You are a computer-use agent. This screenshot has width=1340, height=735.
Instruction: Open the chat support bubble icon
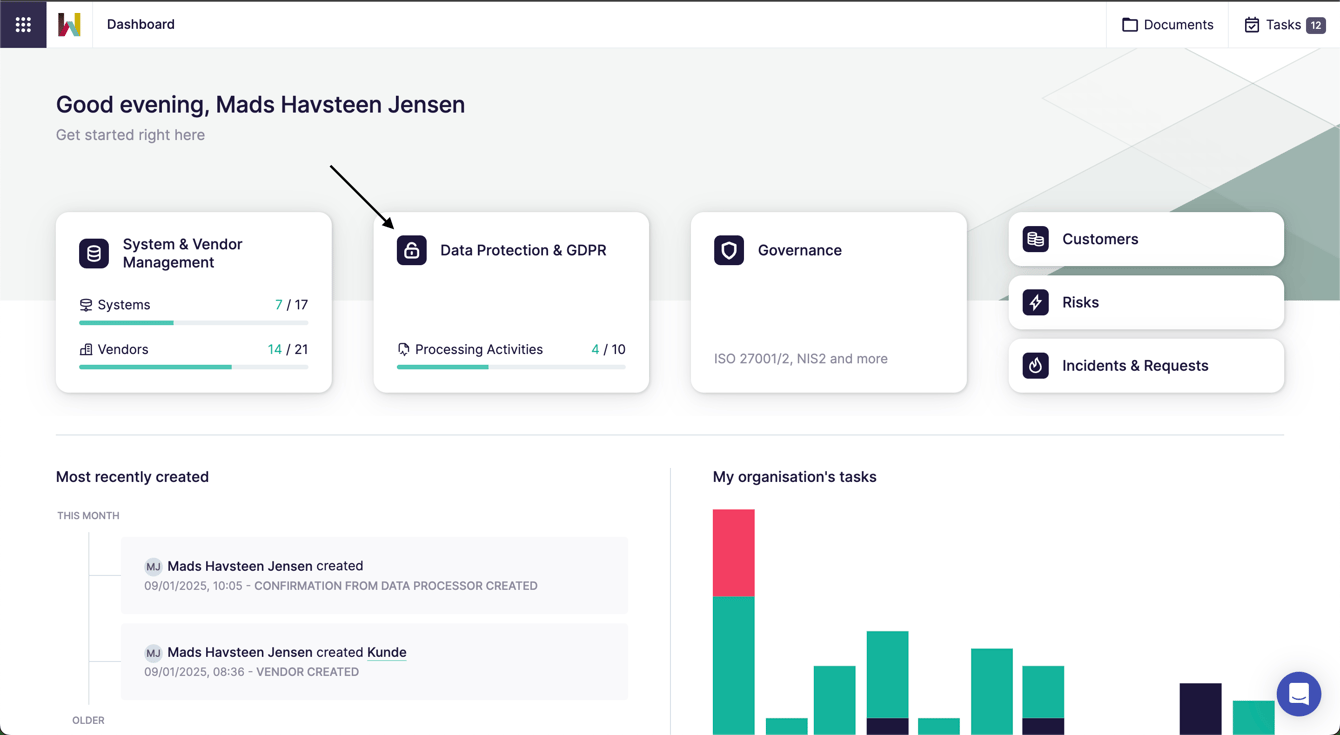1298,694
